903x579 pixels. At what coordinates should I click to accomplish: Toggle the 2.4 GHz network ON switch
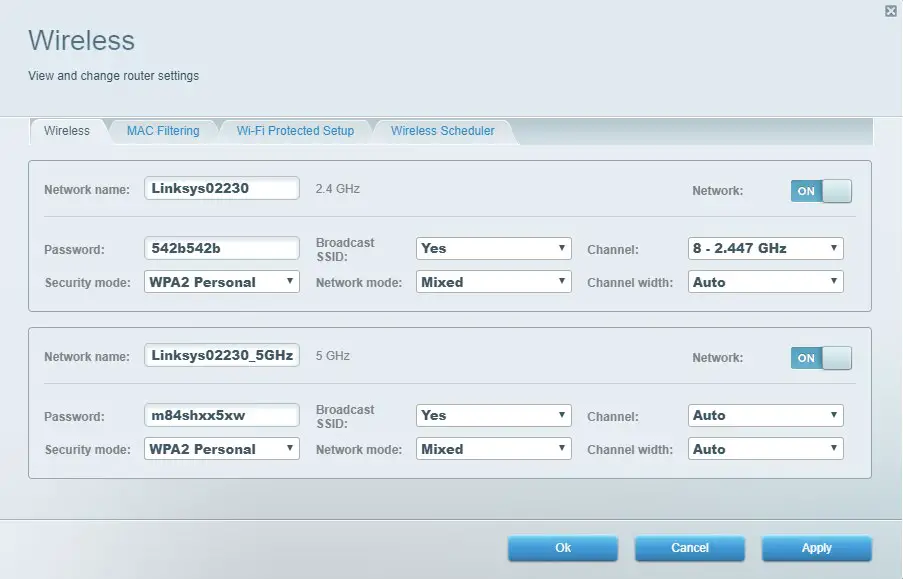[821, 191]
